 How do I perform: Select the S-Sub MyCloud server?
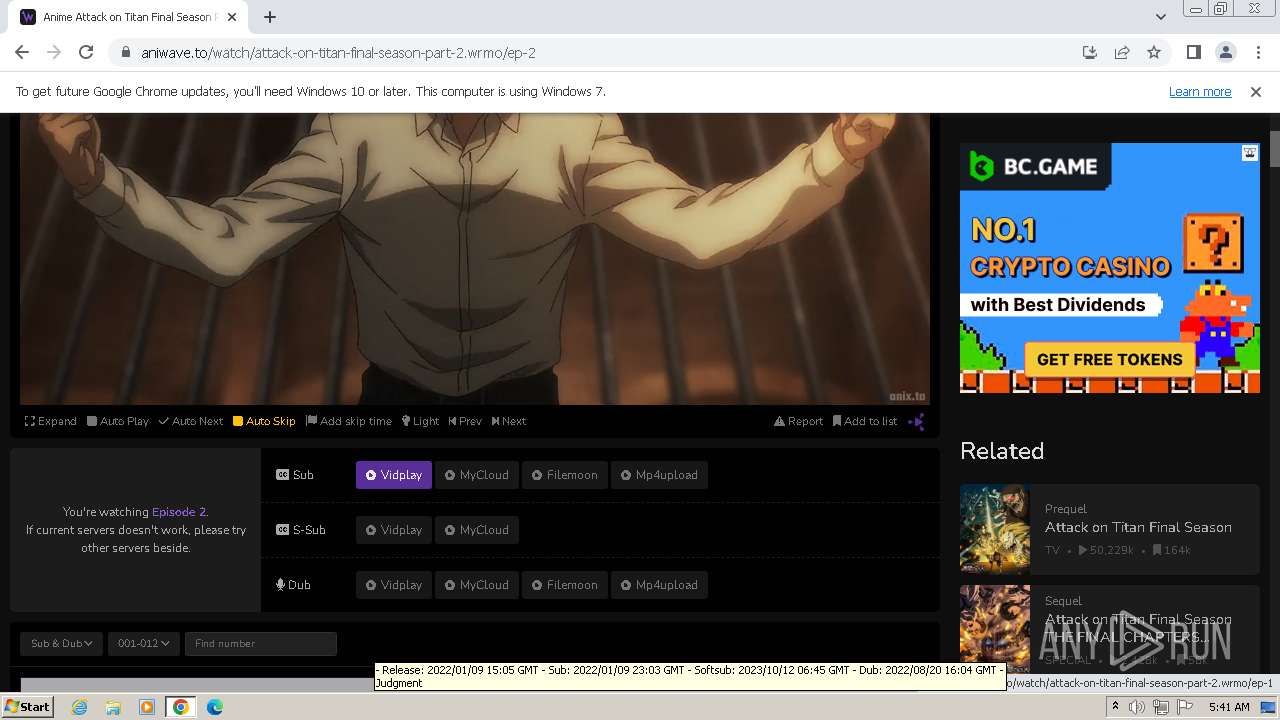(477, 530)
